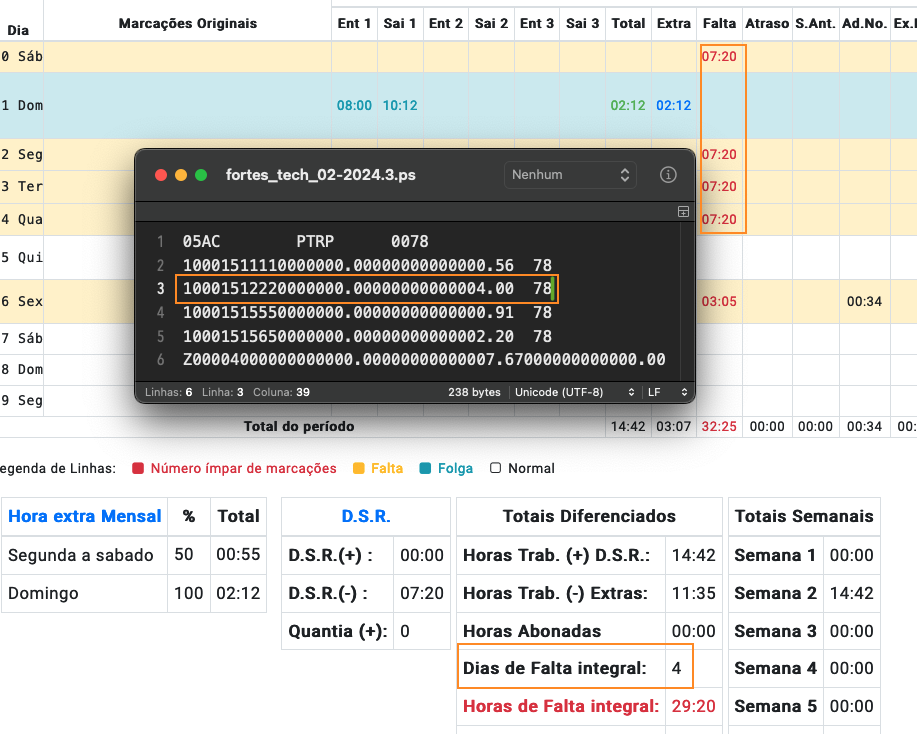Click the Dias de Falta integral value 4

(x=677, y=668)
